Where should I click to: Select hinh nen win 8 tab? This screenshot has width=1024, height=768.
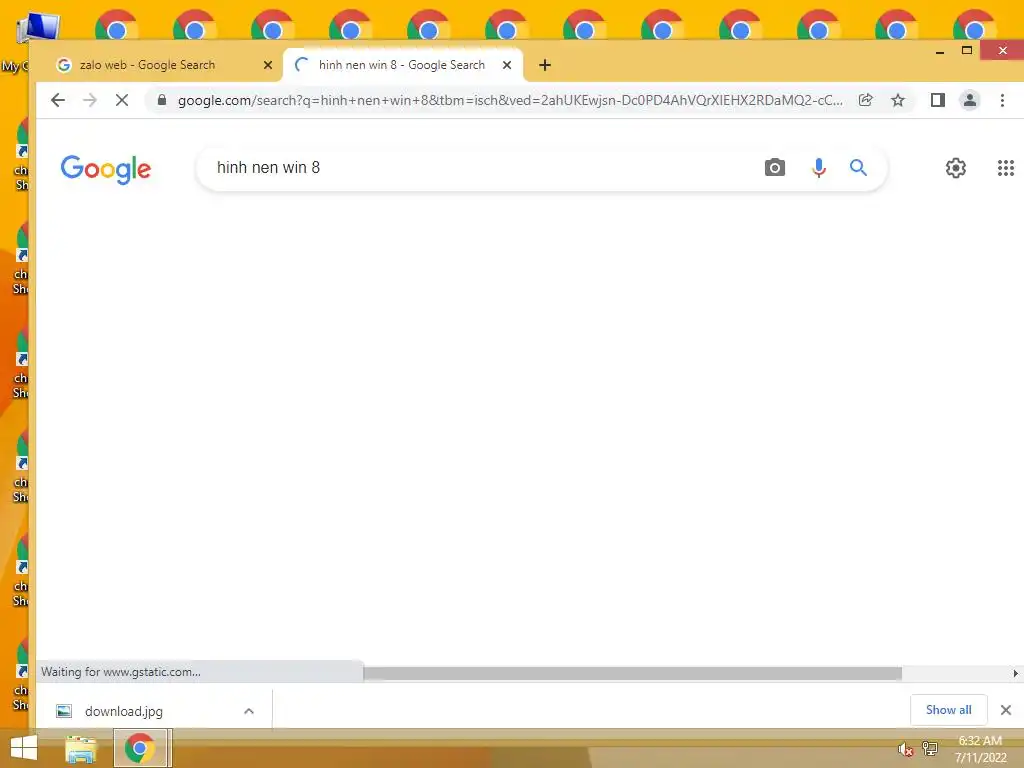click(402, 65)
